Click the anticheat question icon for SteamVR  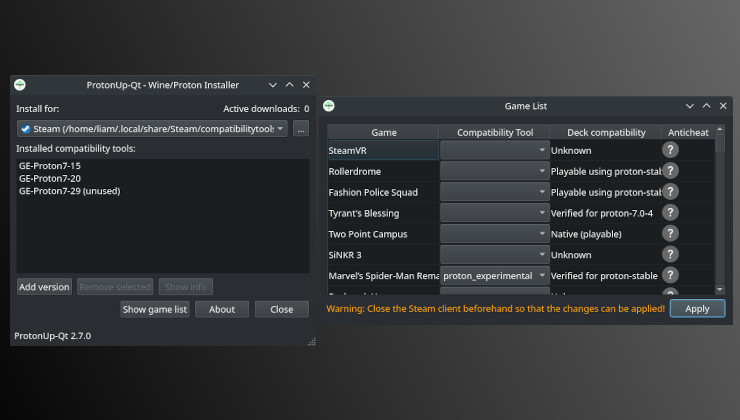(x=670, y=150)
